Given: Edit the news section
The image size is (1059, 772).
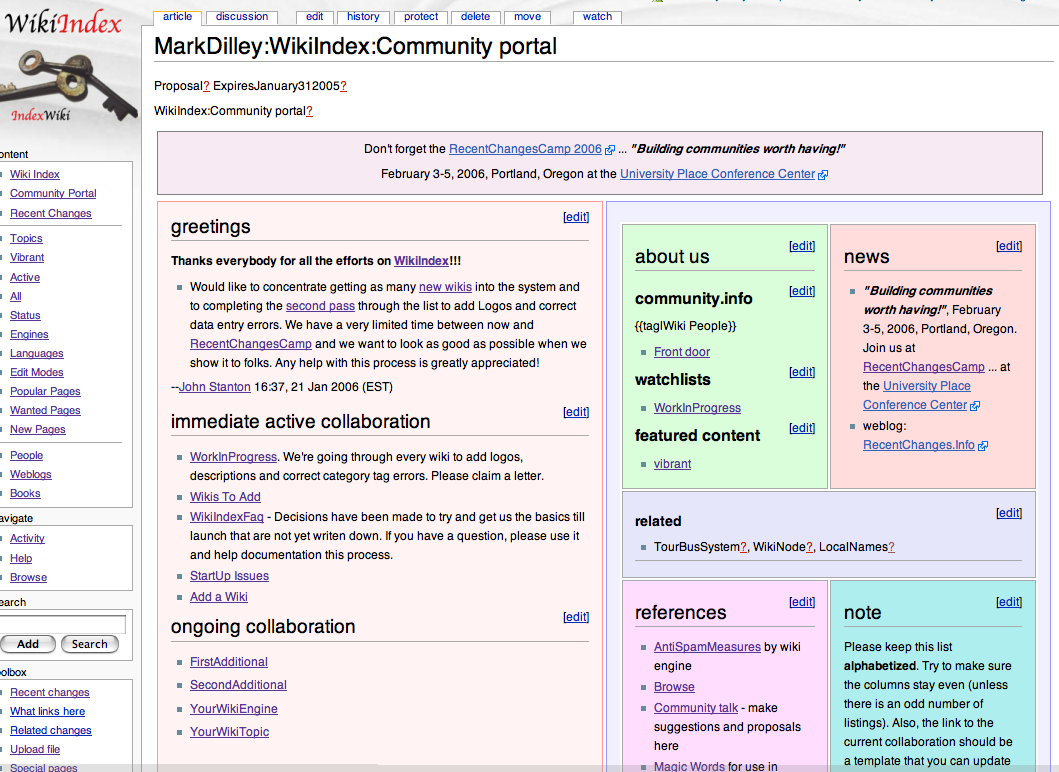Looking at the screenshot, I should click(1009, 246).
